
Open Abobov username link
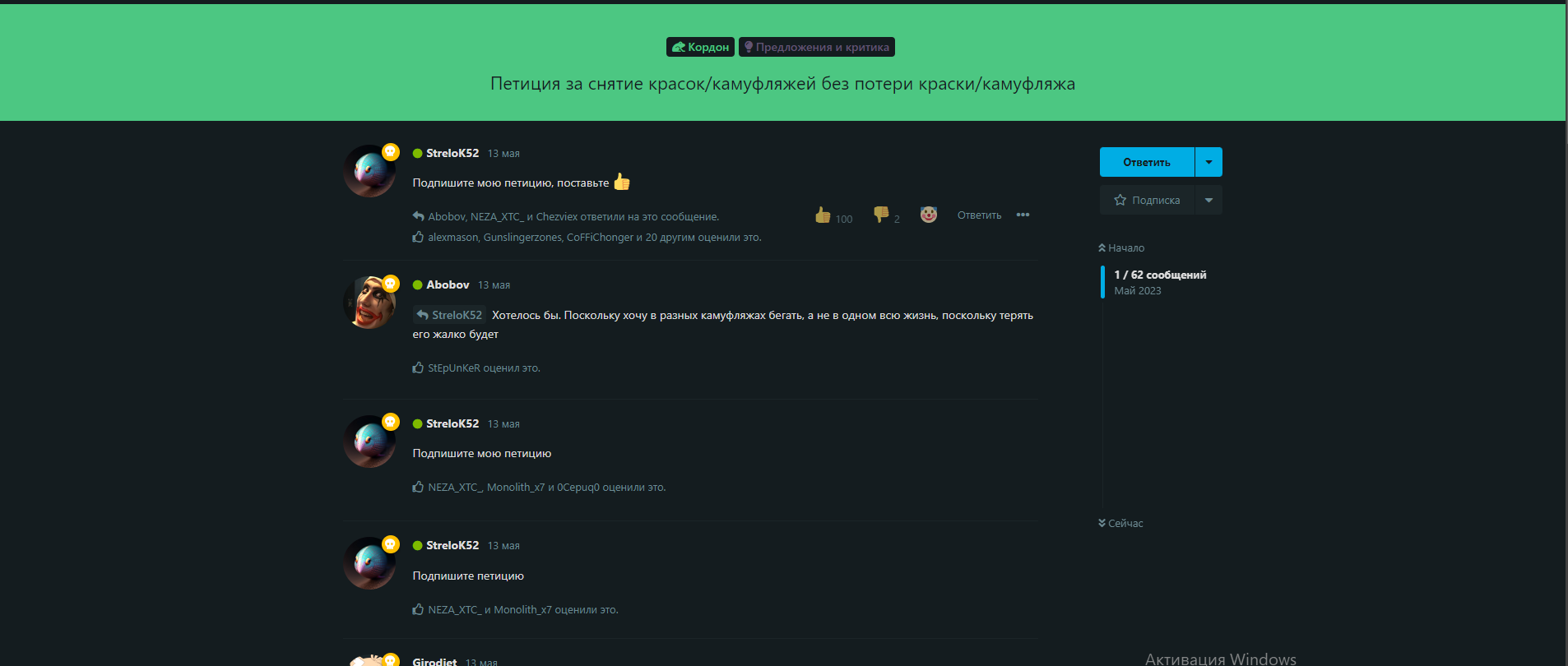[x=448, y=284]
